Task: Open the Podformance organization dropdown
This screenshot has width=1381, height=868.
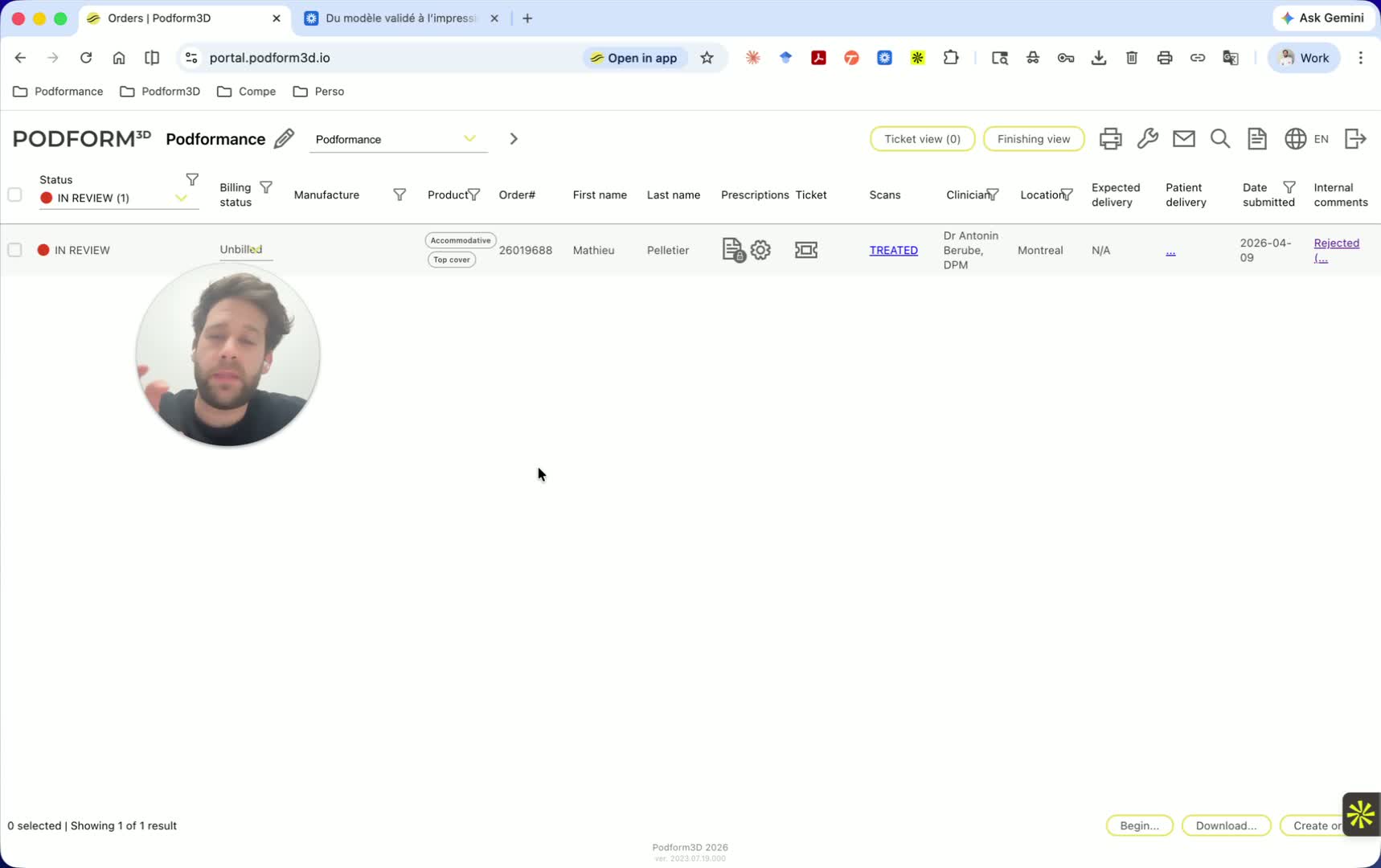Action: point(398,139)
